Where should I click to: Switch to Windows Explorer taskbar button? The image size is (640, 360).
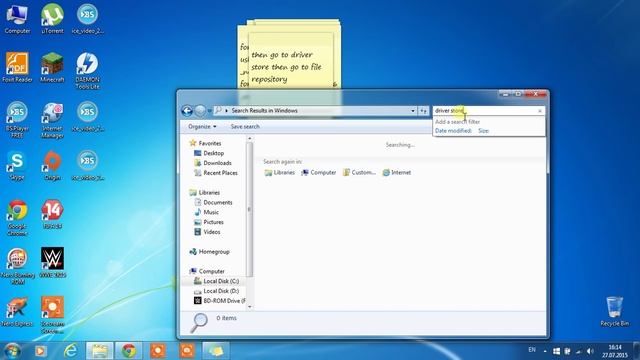click(100, 351)
